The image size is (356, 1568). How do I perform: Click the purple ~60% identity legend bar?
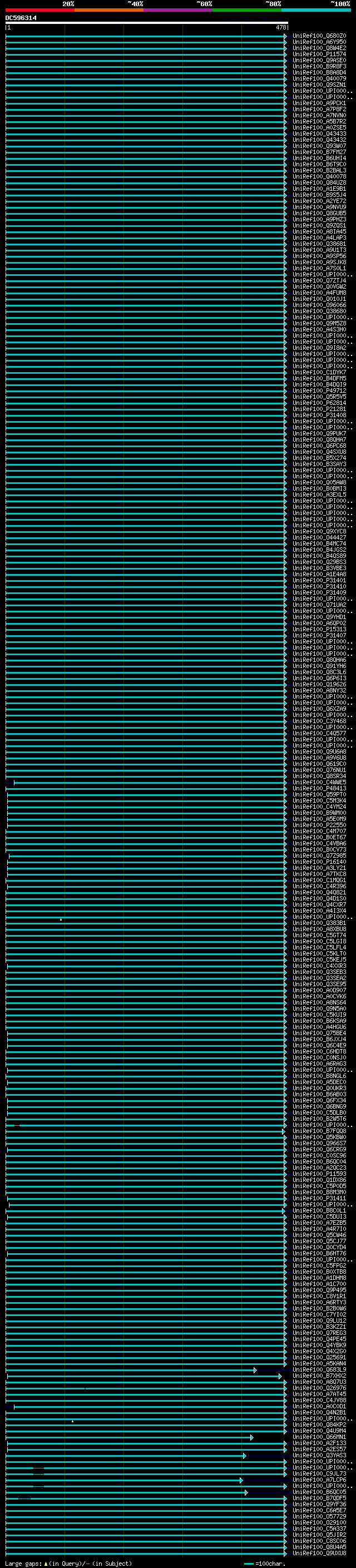pyautogui.click(x=177, y=10)
